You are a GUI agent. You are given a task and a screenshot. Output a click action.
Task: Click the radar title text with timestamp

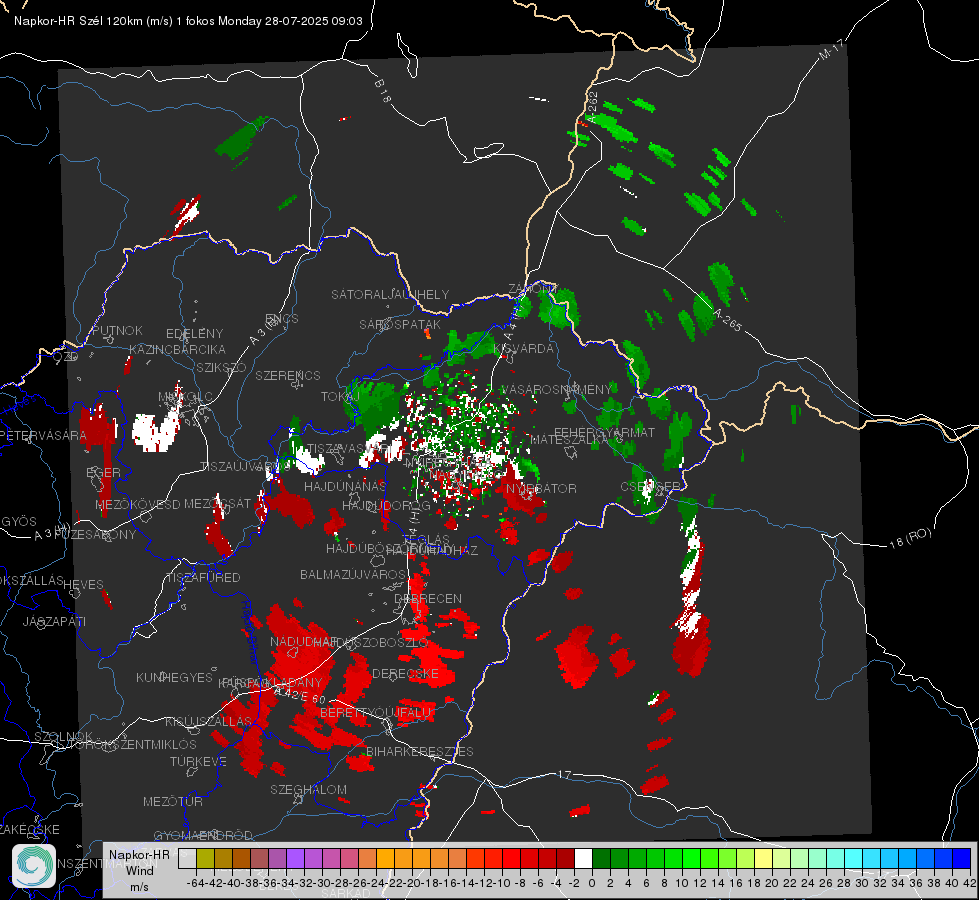tap(188, 21)
